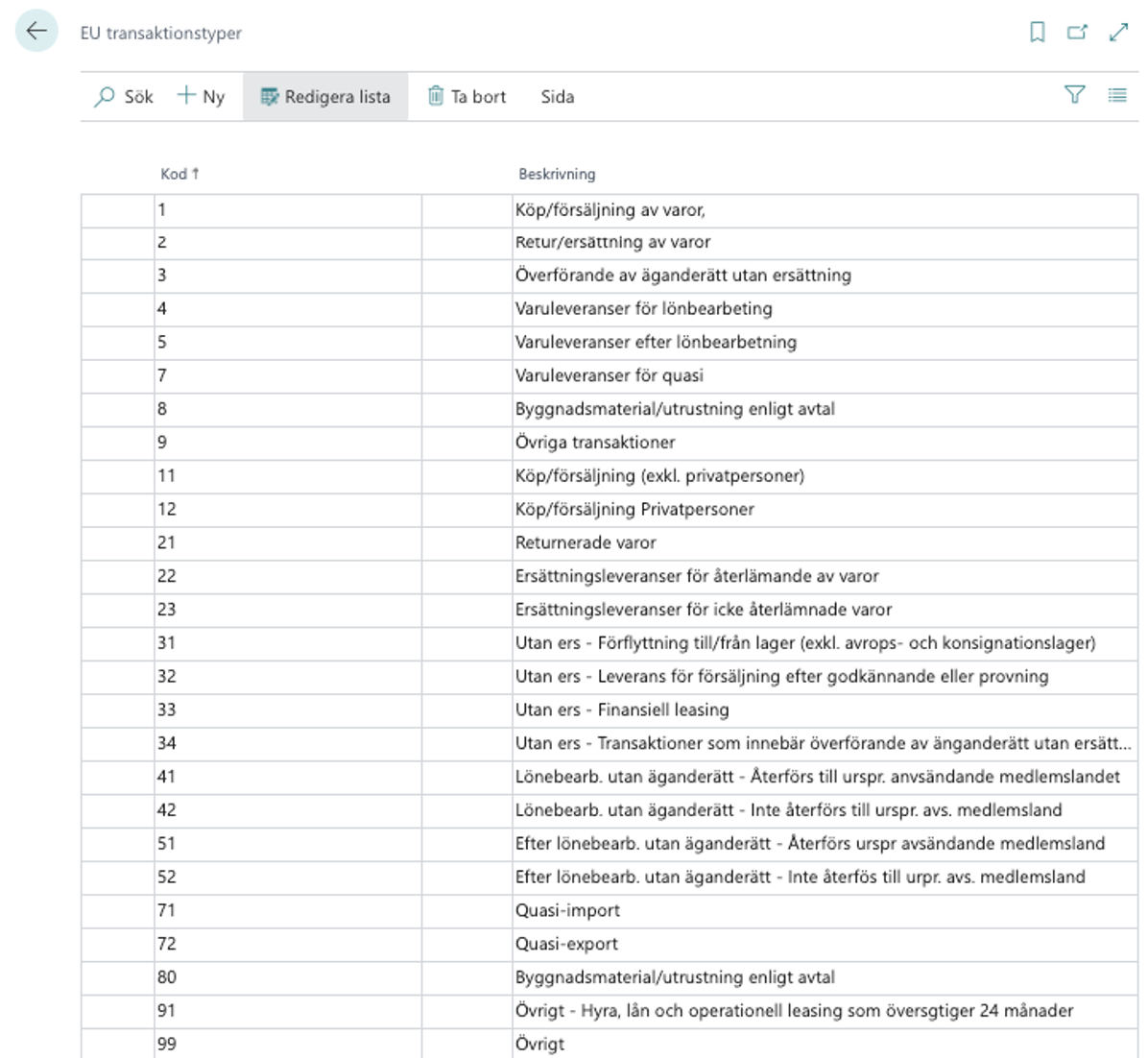Open the Sida menu
The image size is (1148, 1058).
tap(557, 97)
